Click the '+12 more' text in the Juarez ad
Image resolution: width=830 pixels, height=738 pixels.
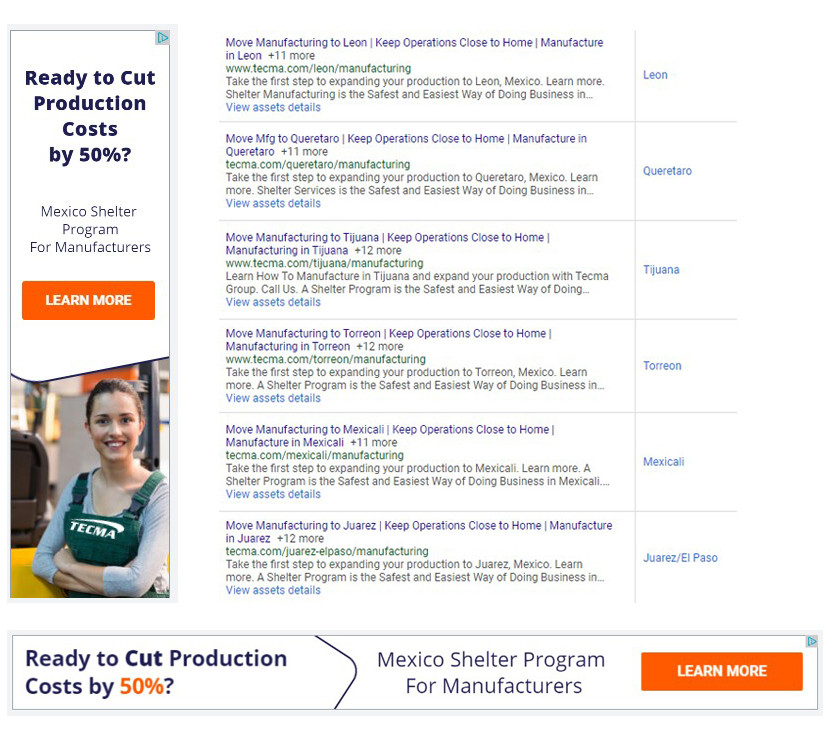300,538
